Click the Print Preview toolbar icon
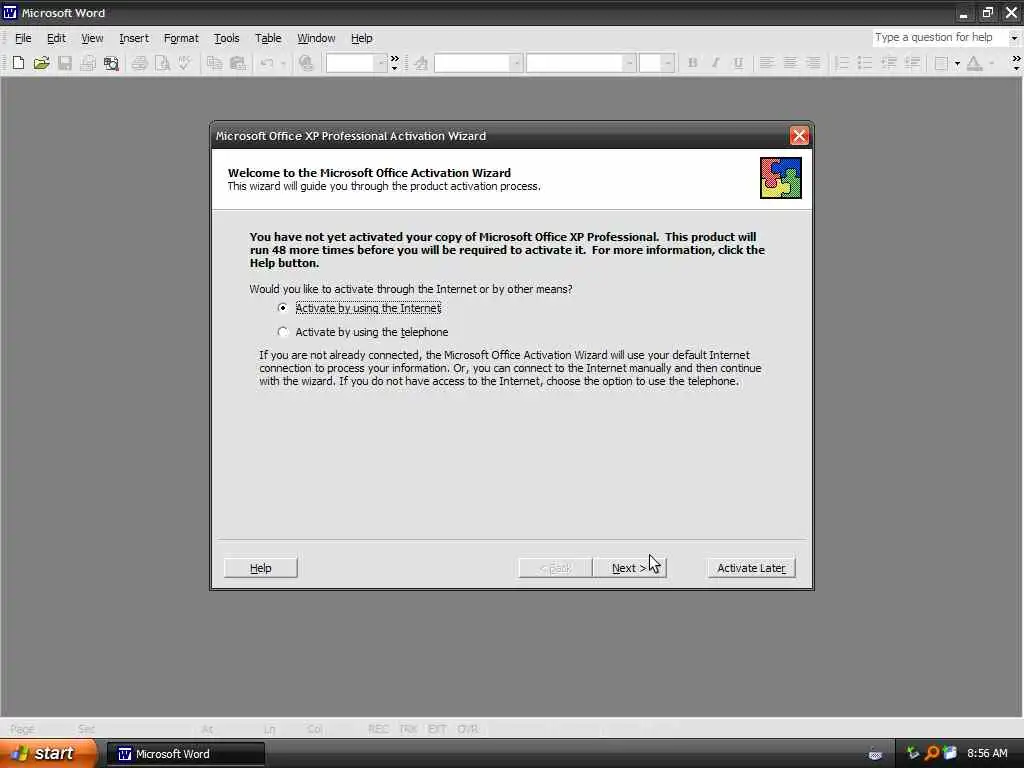The width and height of the screenshot is (1024, 768). tap(162, 63)
